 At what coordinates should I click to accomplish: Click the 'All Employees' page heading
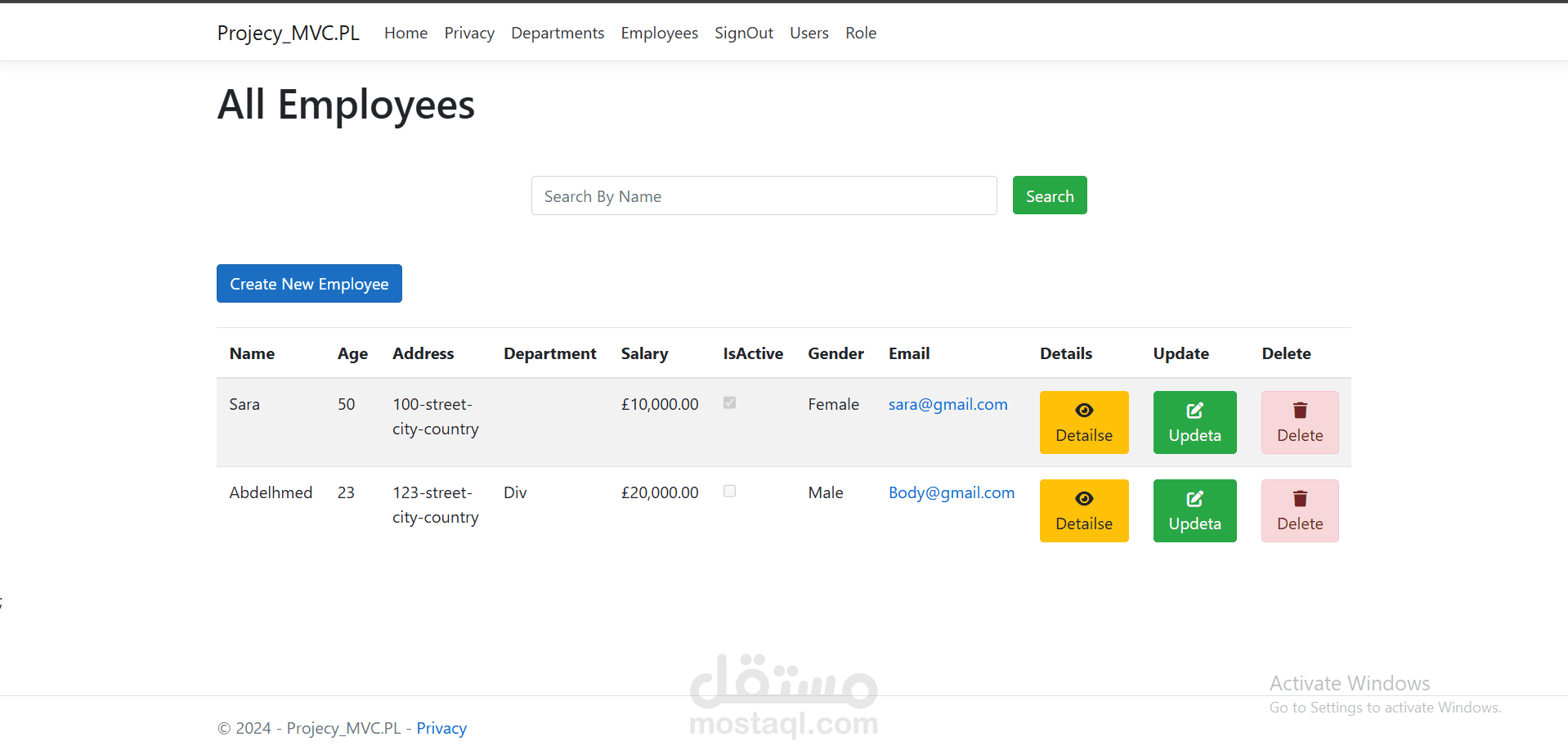coord(346,105)
